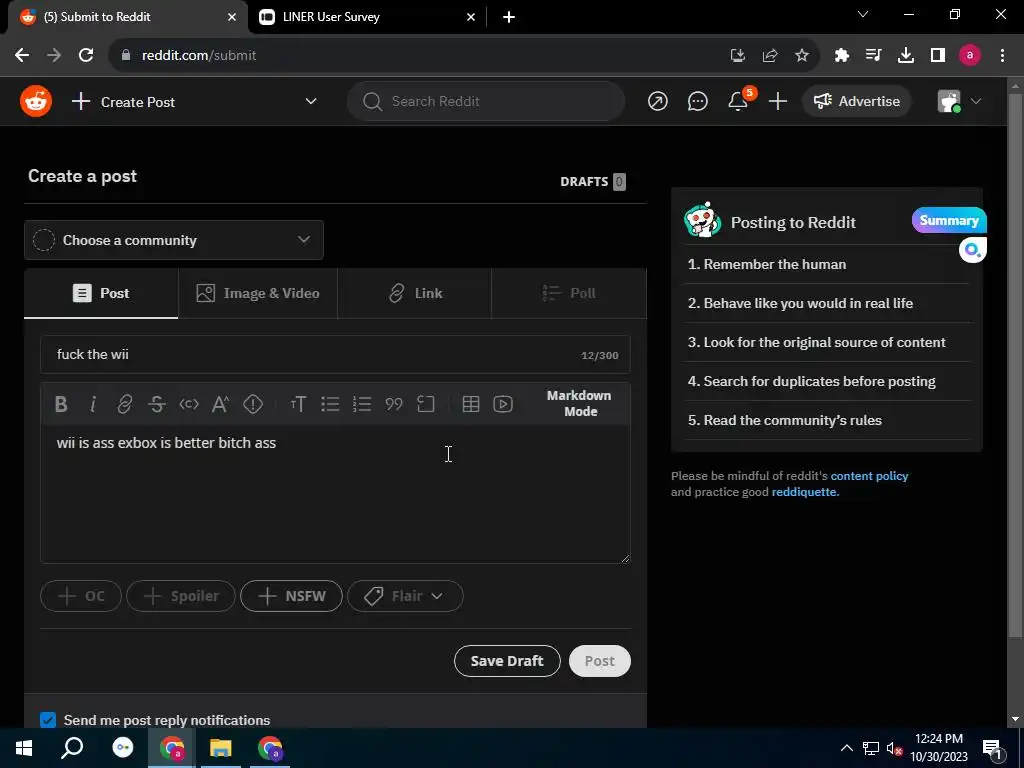The width and height of the screenshot is (1024, 768).
Task: Share this page from address bar
Action: click(x=770, y=56)
